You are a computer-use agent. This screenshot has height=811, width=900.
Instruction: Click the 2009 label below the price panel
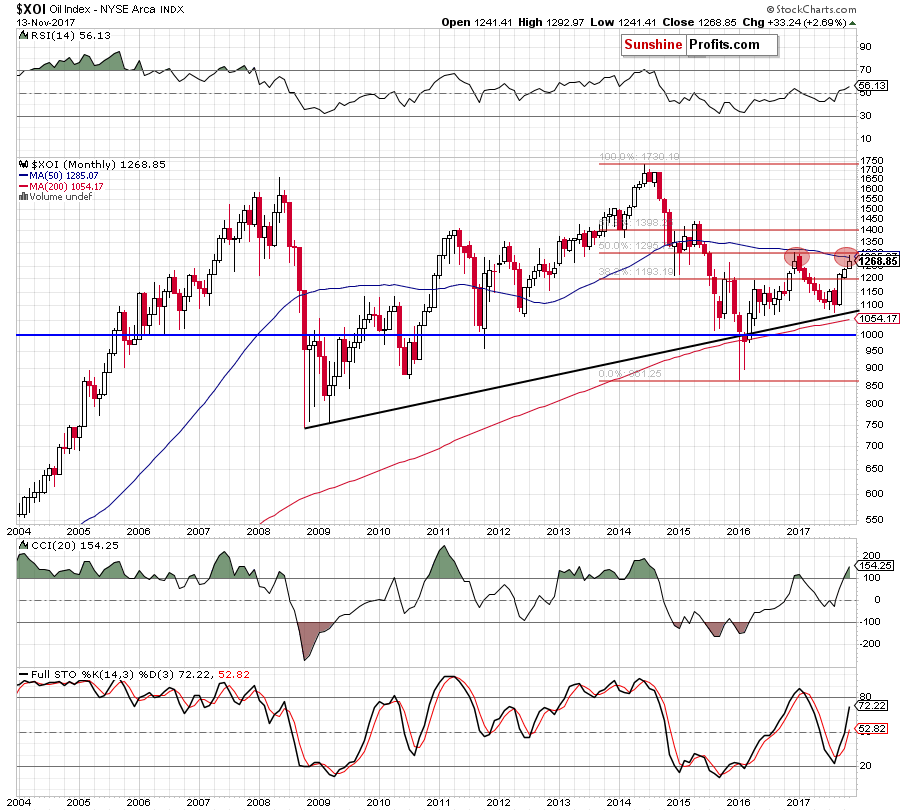click(x=318, y=531)
